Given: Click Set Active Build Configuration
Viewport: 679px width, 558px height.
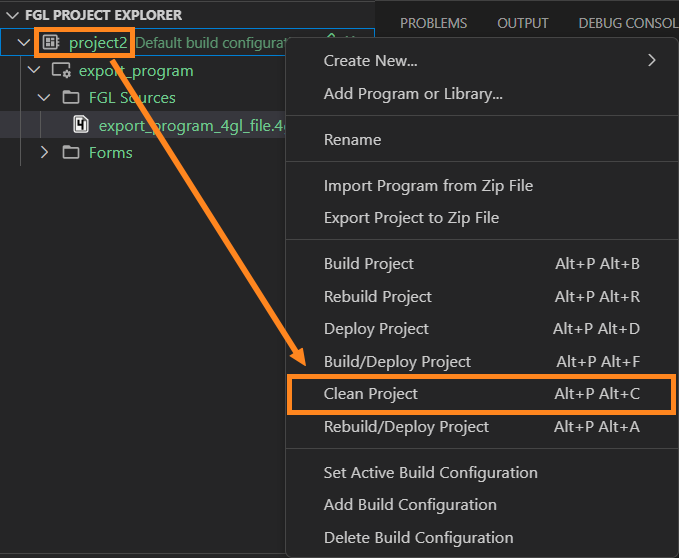Looking at the screenshot, I should point(430,473).
